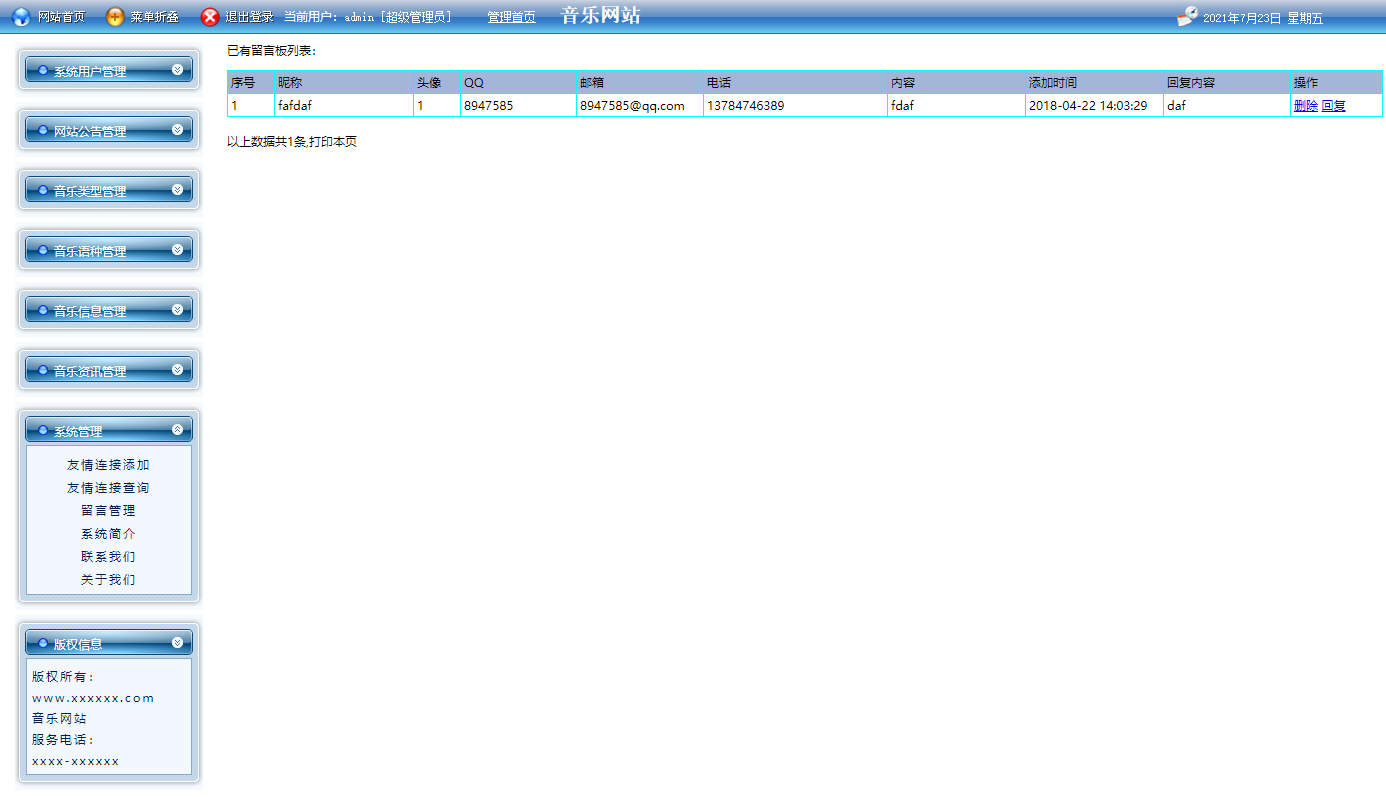Click the 音乐网站 title in the header
Viewport: 1386px width, 797px height.
[x=601, y=16]
